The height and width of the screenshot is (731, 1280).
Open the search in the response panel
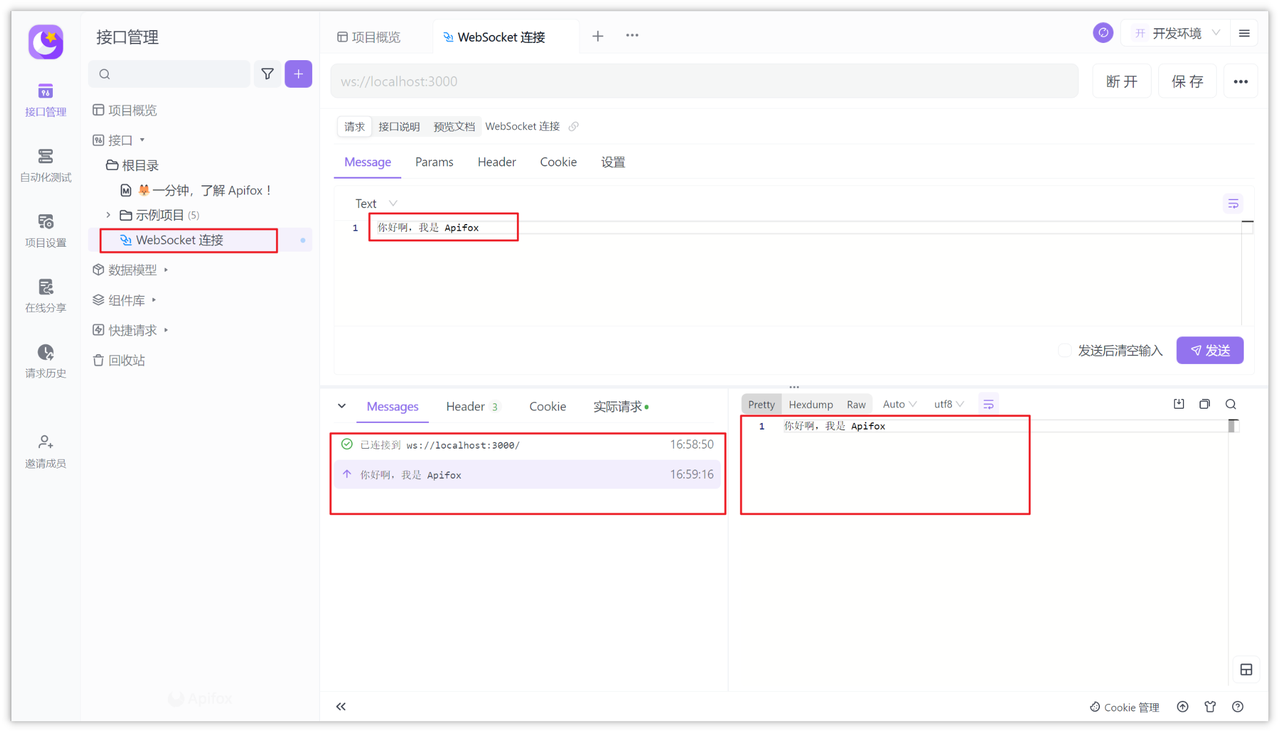1230,404
